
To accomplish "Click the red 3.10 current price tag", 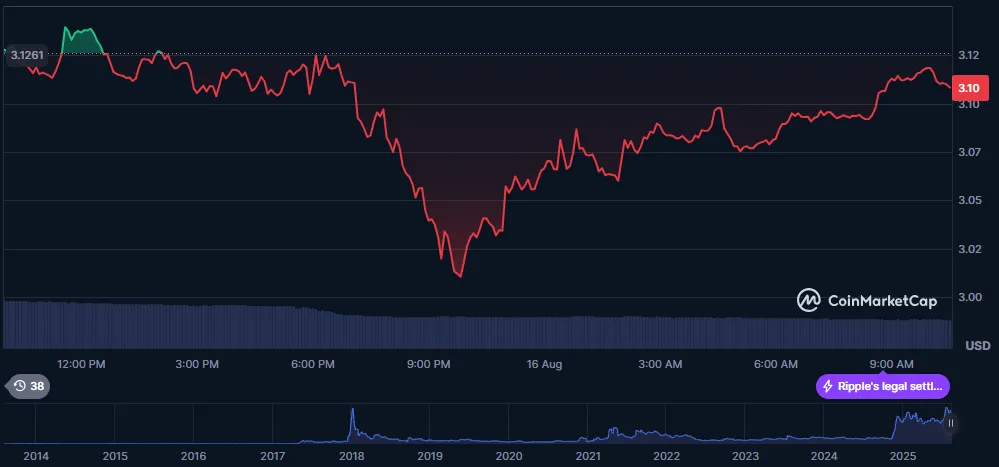I will click(x=968, y=88).
